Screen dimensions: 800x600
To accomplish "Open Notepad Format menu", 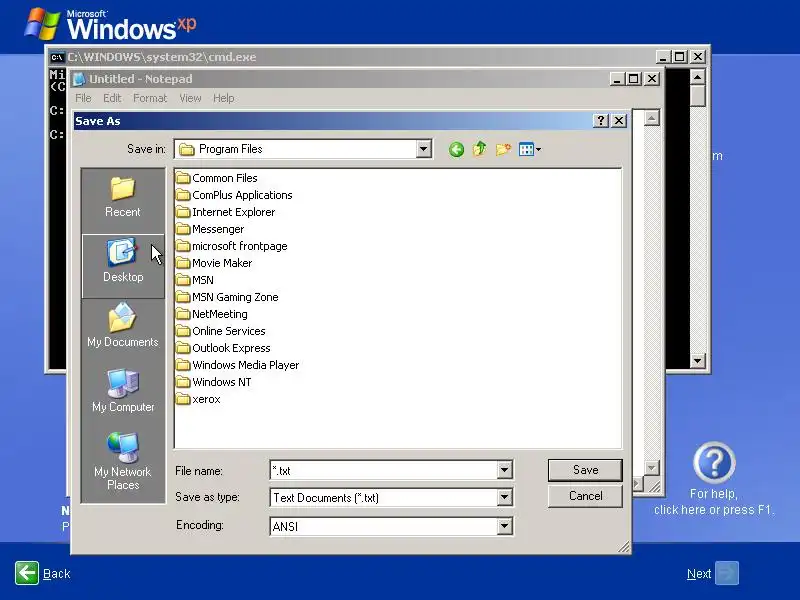I will coord(150,98).
